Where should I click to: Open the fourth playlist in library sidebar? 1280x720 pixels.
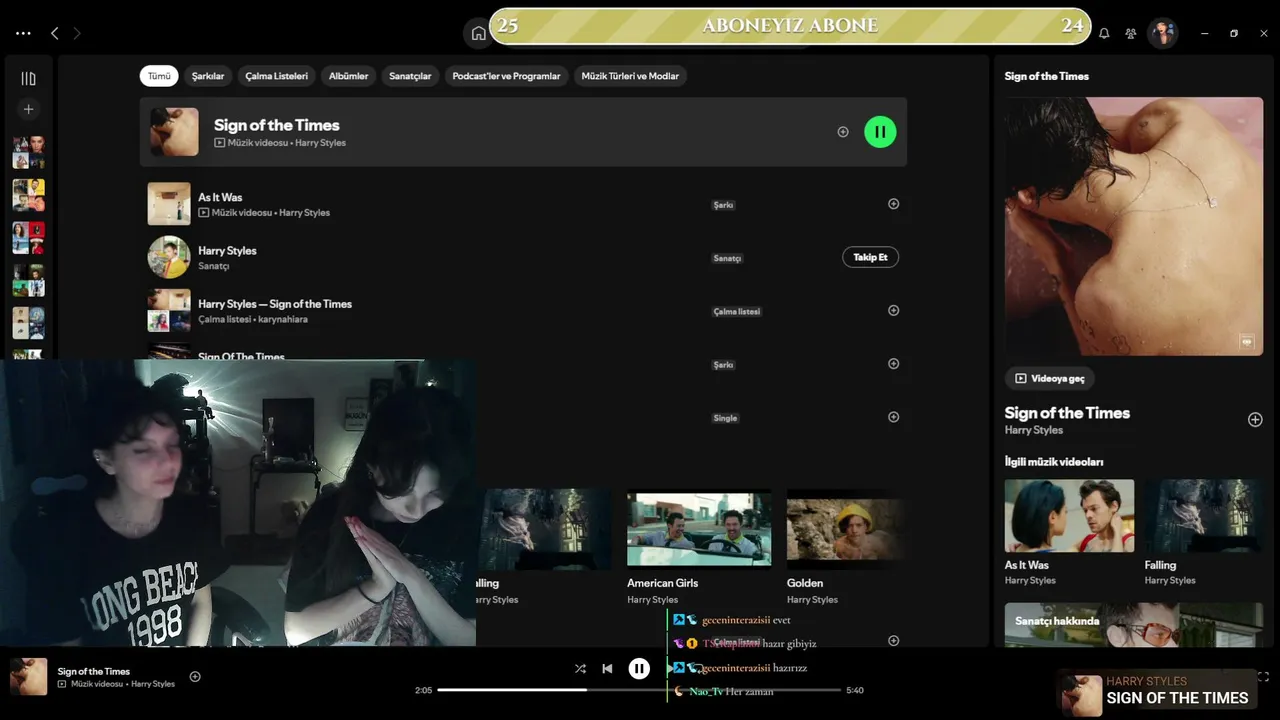28,280
